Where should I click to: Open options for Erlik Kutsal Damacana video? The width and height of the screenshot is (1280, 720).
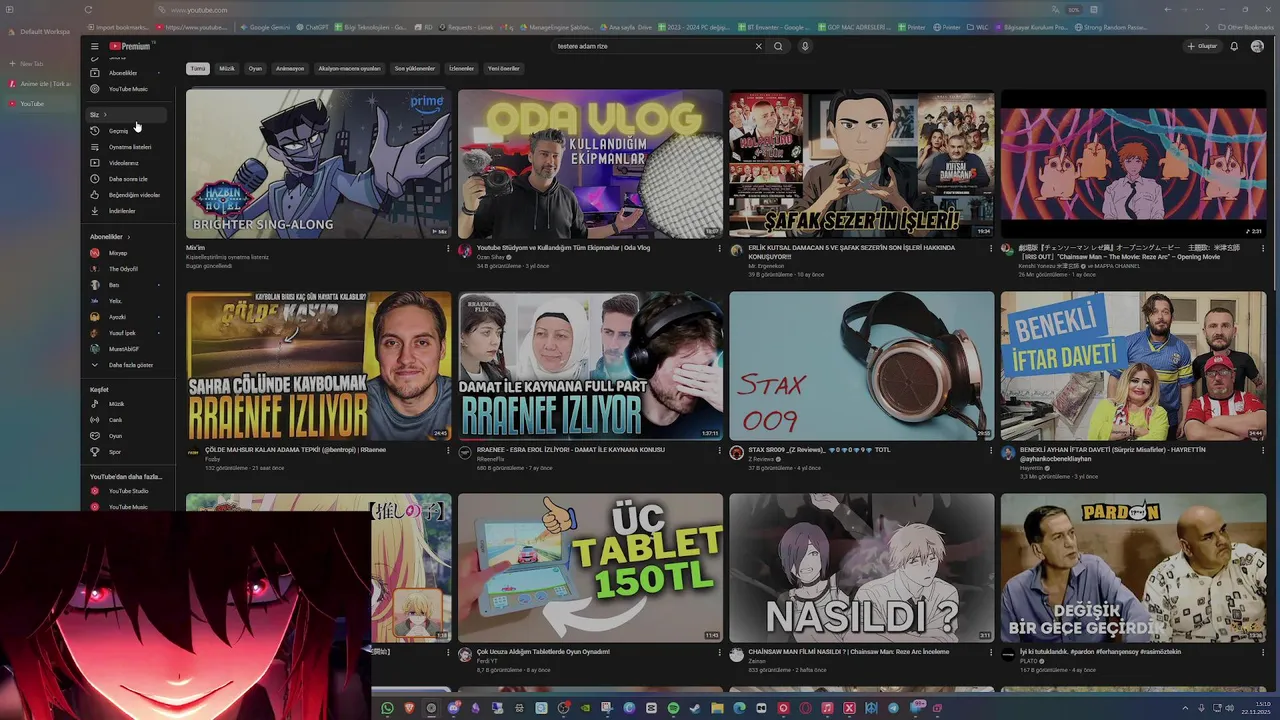pyautogui.click(x=991, y=248)
